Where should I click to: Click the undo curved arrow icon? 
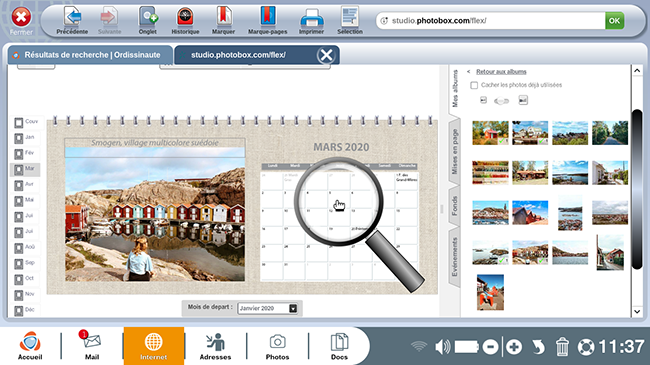pyautogui.click(x=538, y=347)
